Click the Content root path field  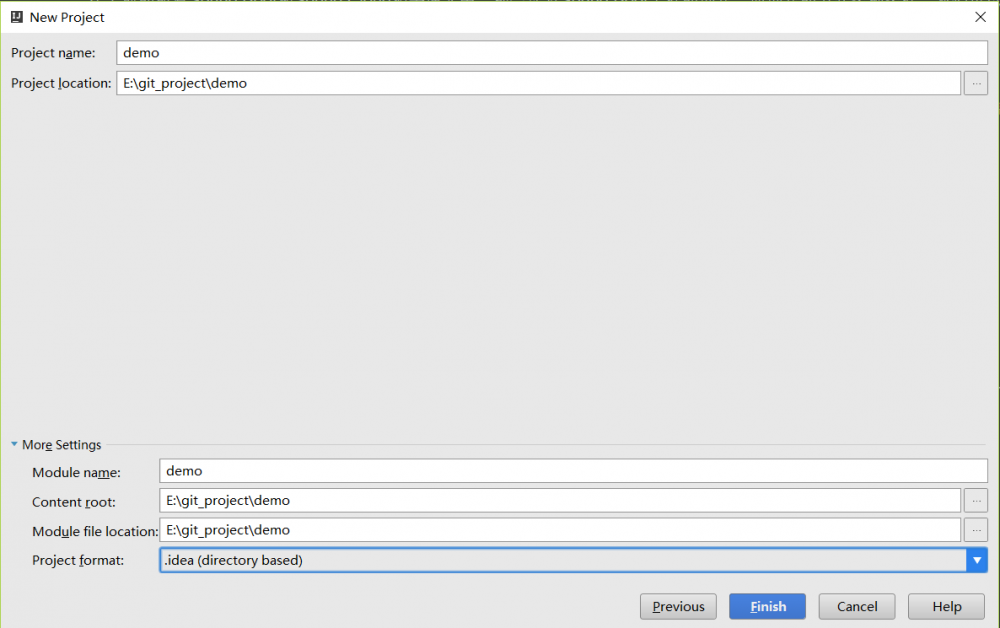click(400, 501)
